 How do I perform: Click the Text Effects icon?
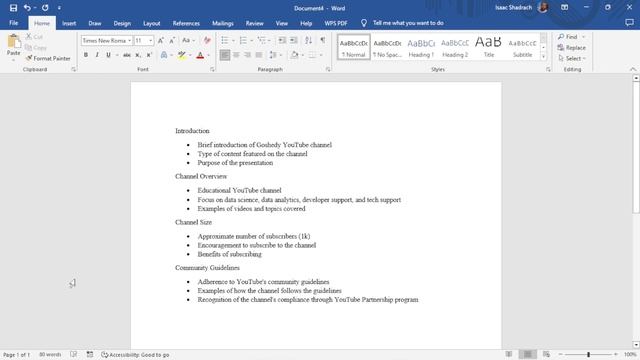click(164, 55)
